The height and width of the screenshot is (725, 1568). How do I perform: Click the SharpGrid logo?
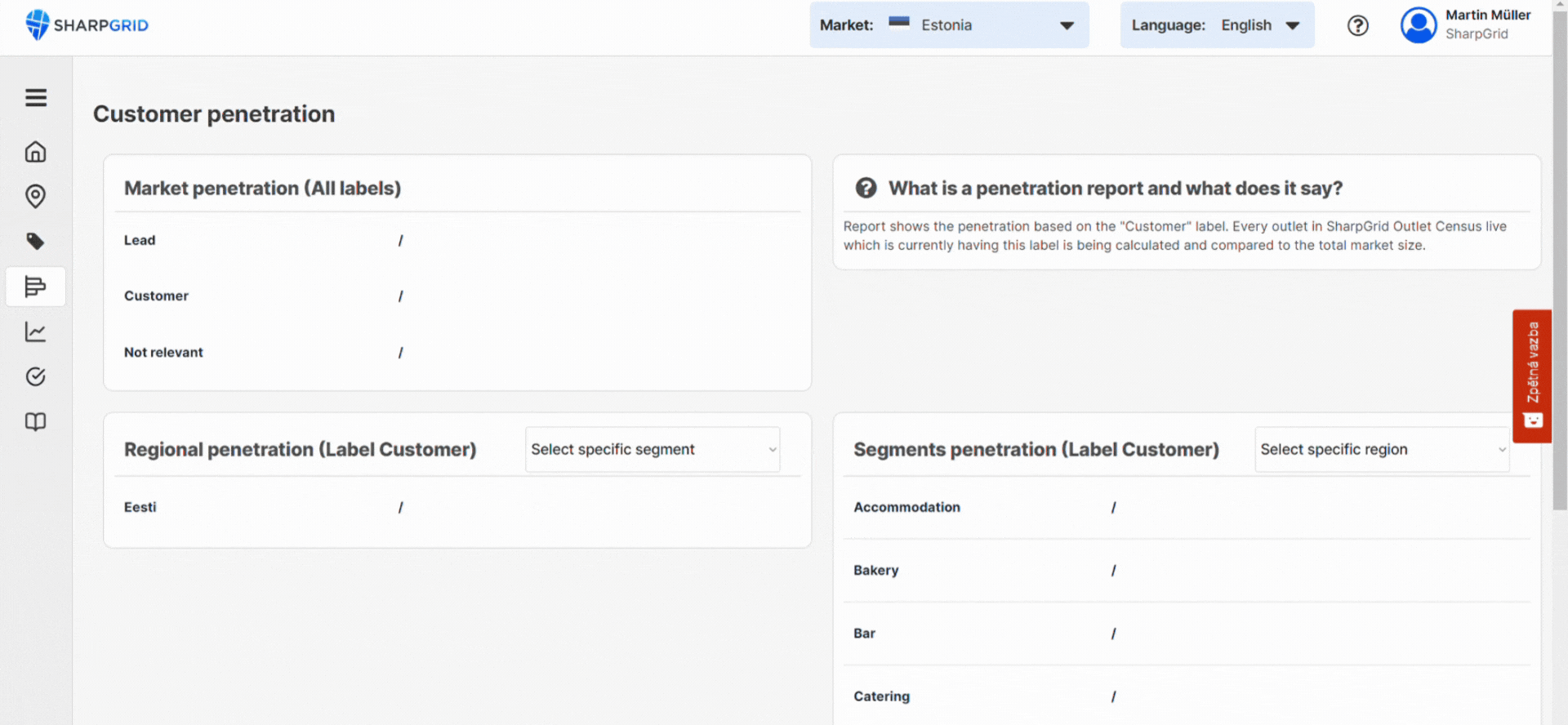tap(87, 25)
